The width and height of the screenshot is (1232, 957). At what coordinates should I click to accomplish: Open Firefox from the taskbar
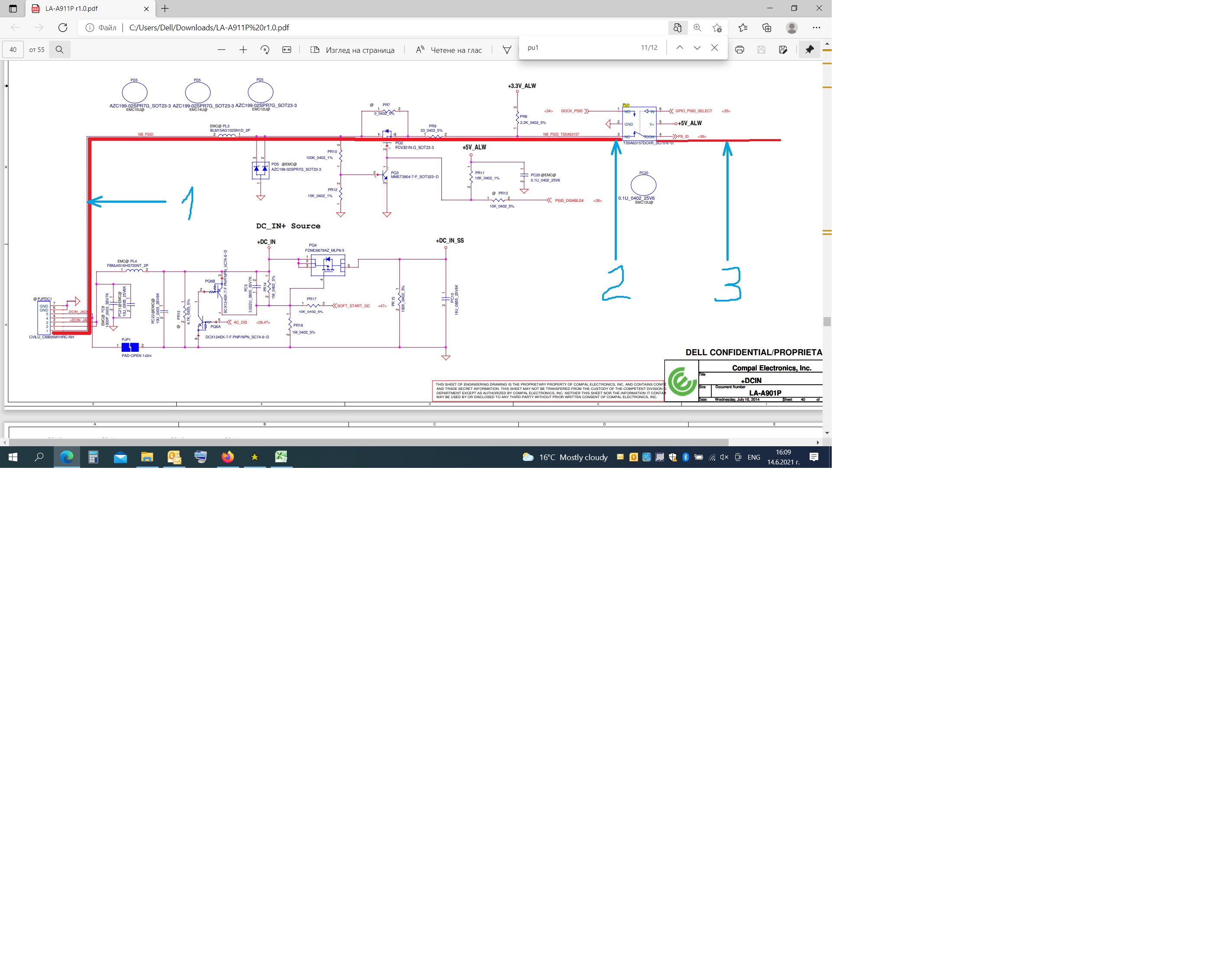(x=227, y=457)
